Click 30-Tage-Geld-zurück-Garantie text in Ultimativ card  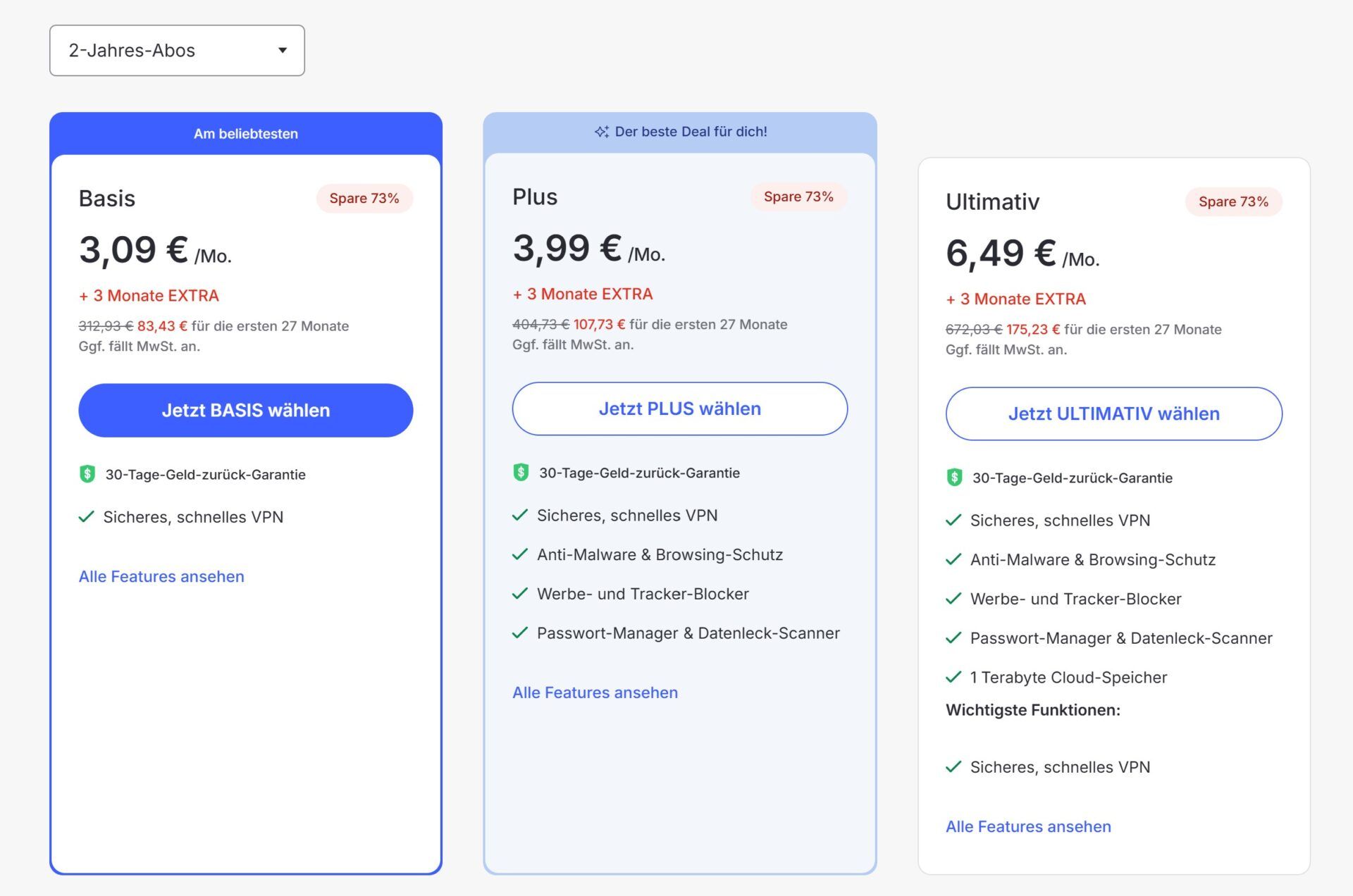pos(1073,478)
